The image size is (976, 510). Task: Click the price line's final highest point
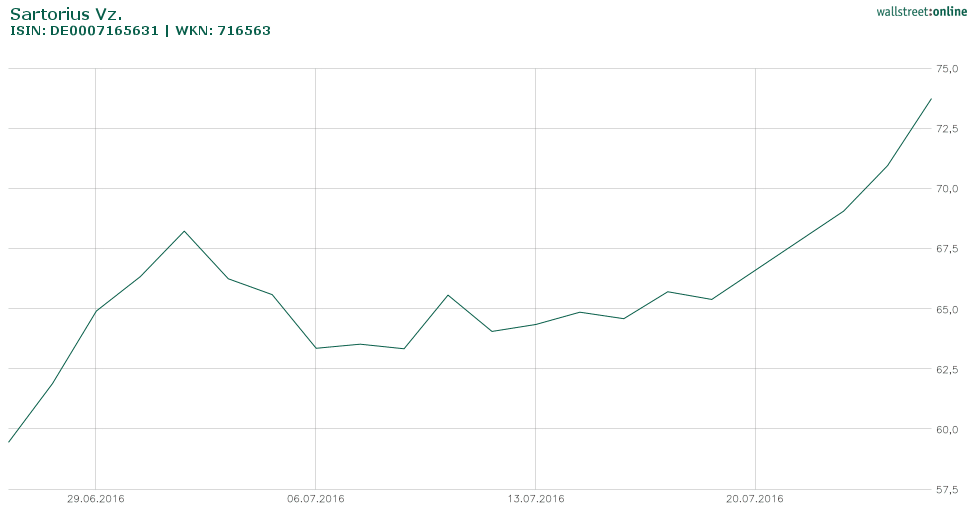(931, 99)
